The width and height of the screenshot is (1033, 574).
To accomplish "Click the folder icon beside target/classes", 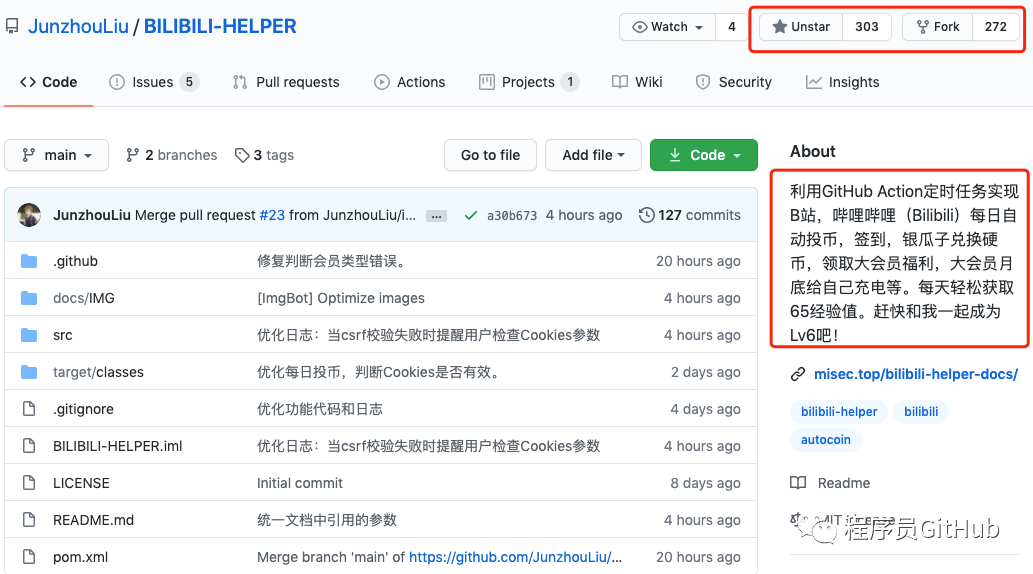I will (29, 372).
